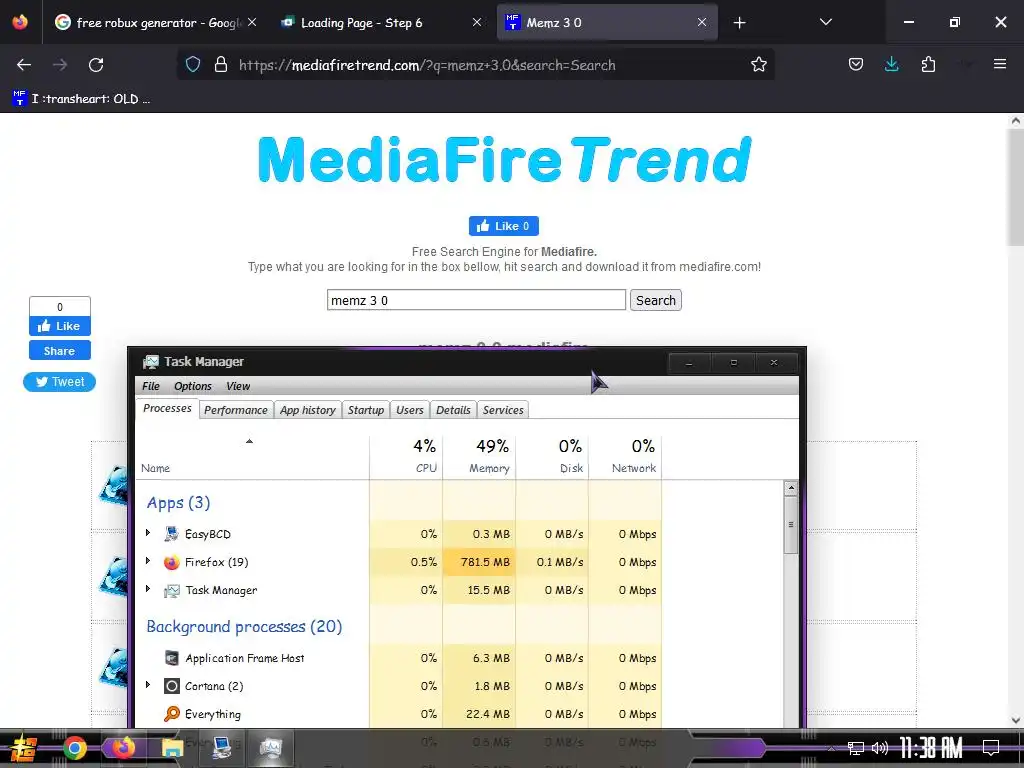
Task: Open the 'I :transheart: OLD' bookmark
Action: 81,99
